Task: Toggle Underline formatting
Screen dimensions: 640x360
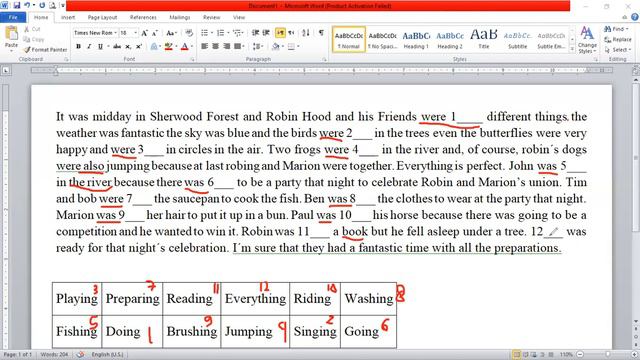Action: click(100, 47)
